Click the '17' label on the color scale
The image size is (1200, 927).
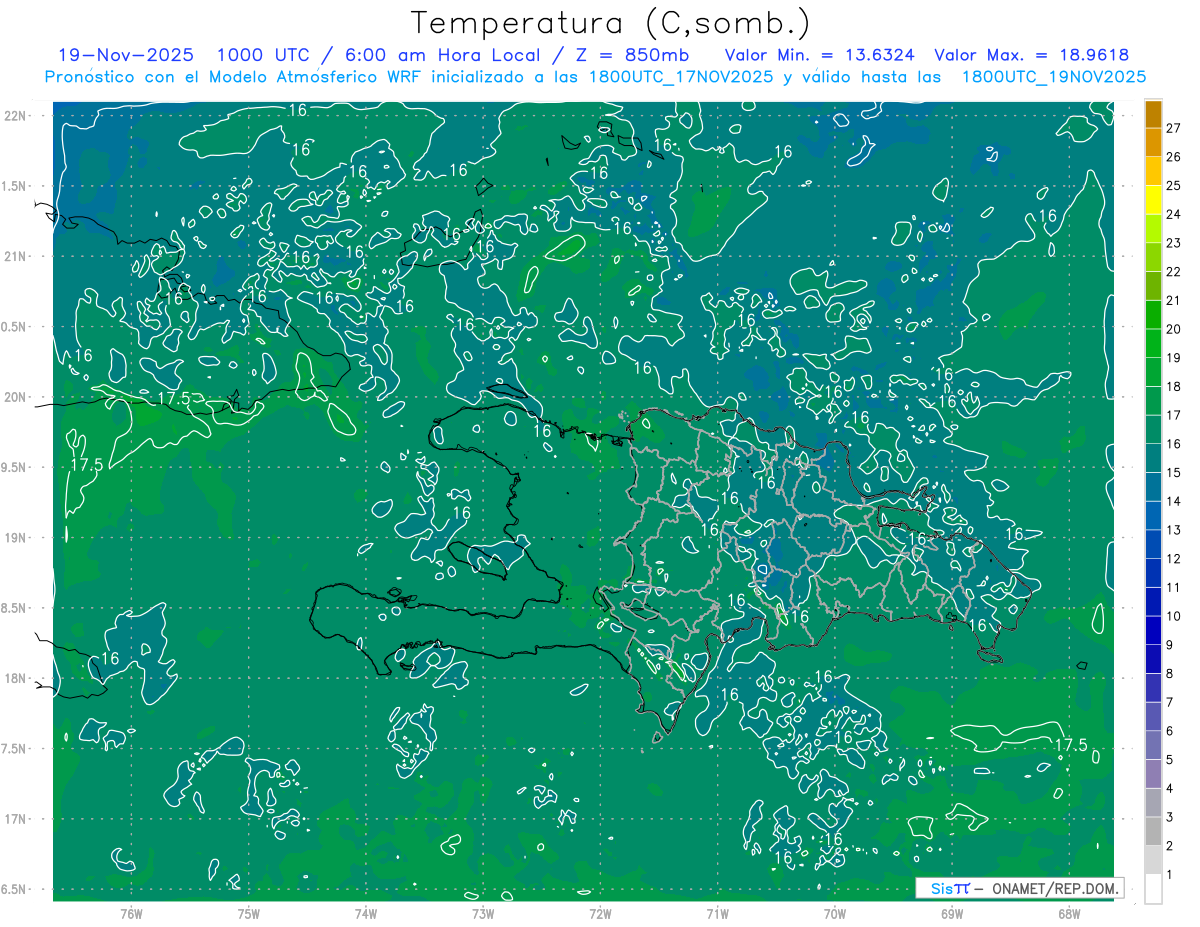[x=1174, y=415]
